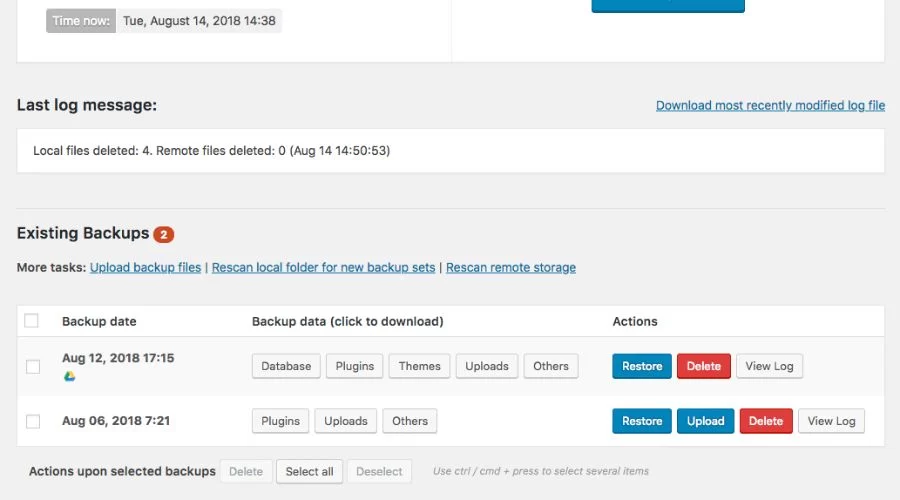Viewport: 900px width, 500px height.
Task: Upload the Aug 06 backup to remote storage
Action: (x=705, y=421)
